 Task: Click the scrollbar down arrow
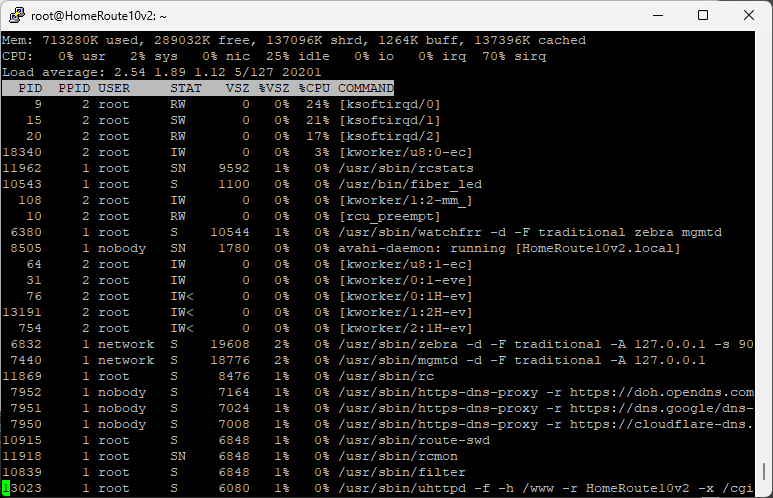point(764,489)
